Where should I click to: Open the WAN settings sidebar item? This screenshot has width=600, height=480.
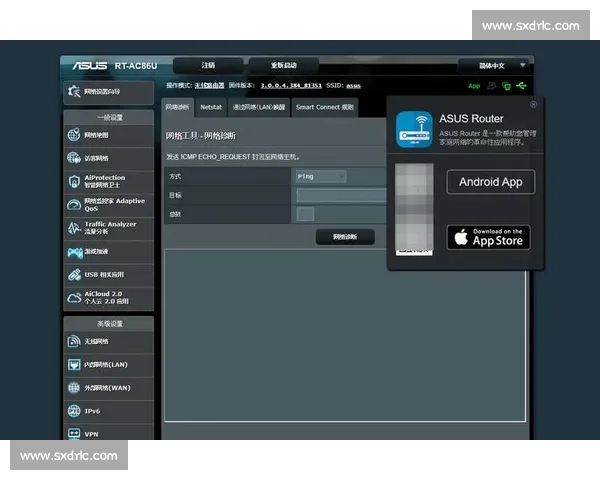click(x=108, y=387)
